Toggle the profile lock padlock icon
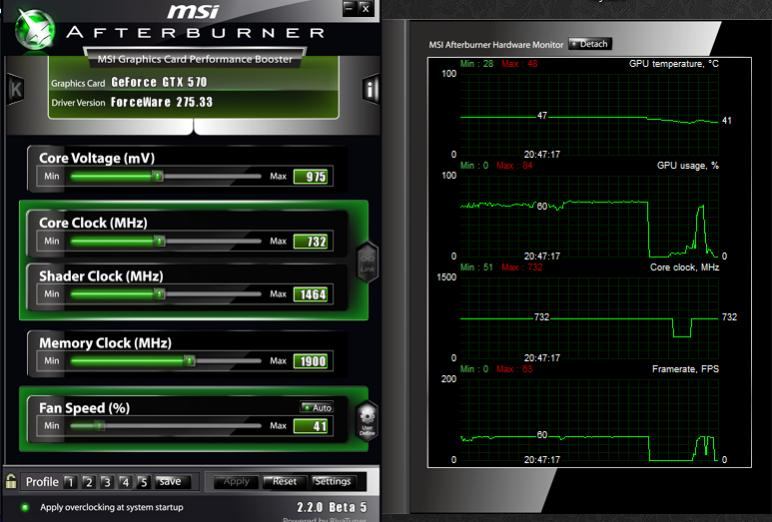The height and width of the screenshot is (522, 772). [x=11, y=481]
